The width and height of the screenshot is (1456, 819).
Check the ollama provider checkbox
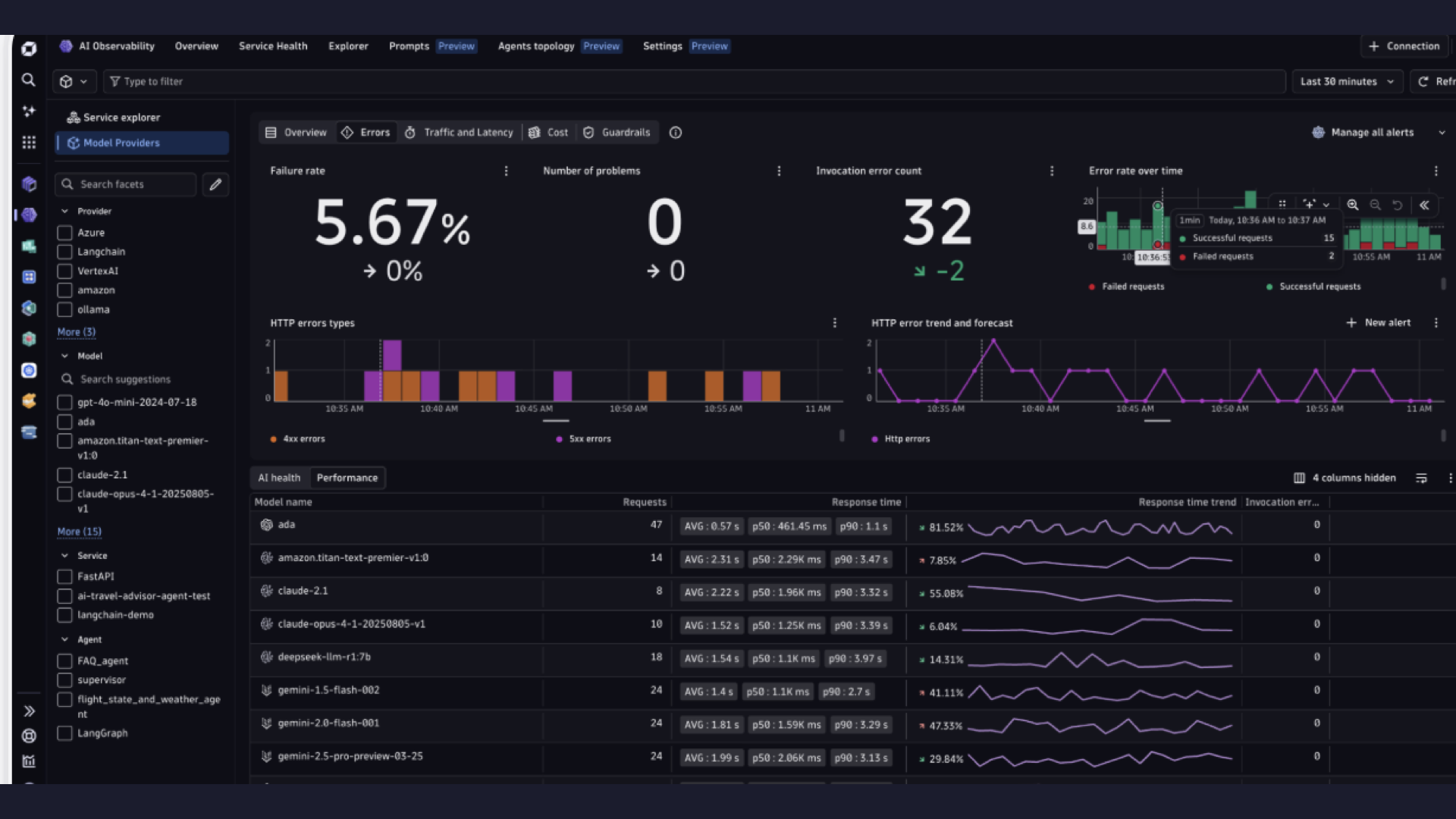[x=65, y=309]
